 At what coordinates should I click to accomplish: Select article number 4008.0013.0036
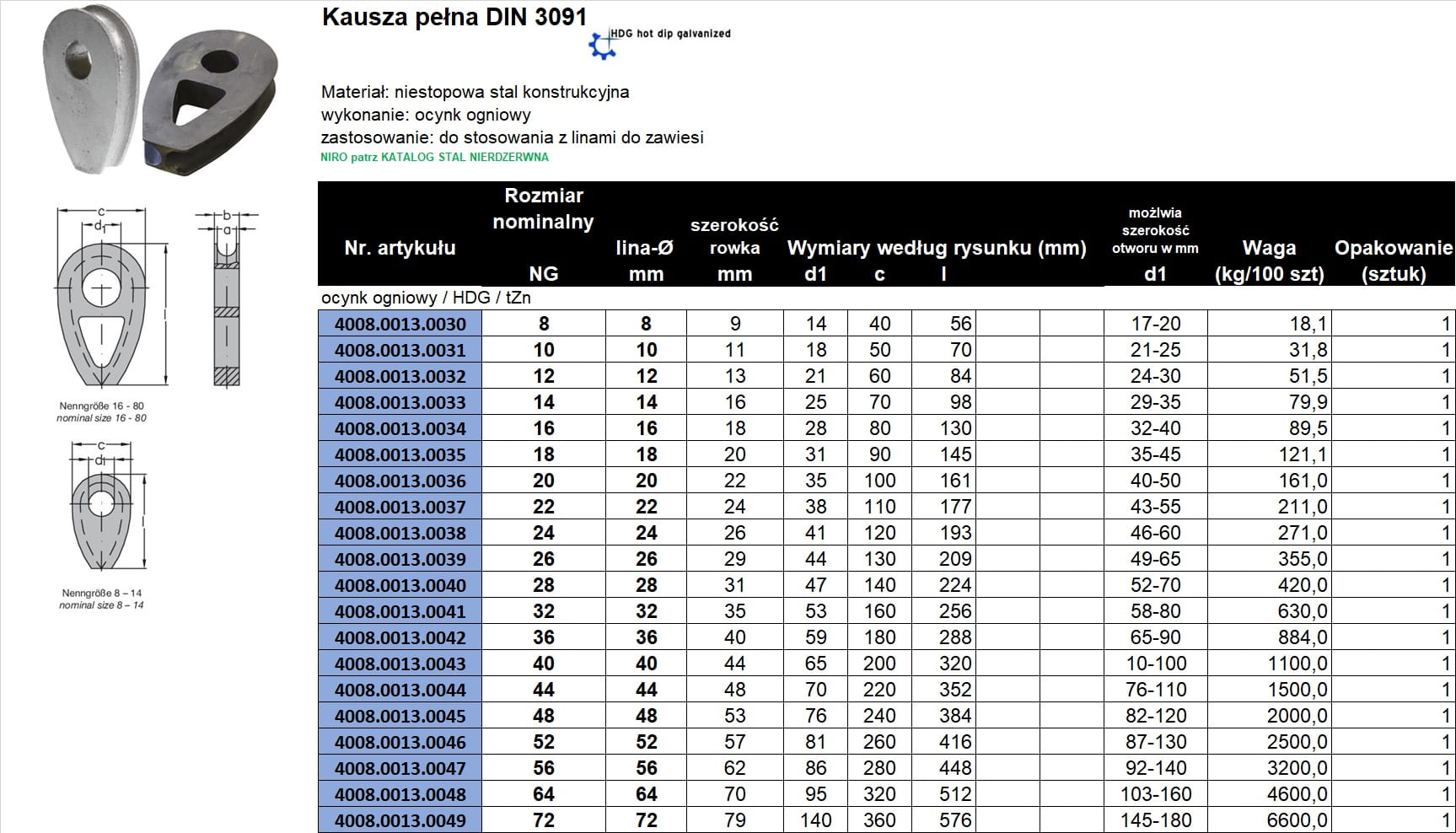pyautogui.click(x=400, y=481)
